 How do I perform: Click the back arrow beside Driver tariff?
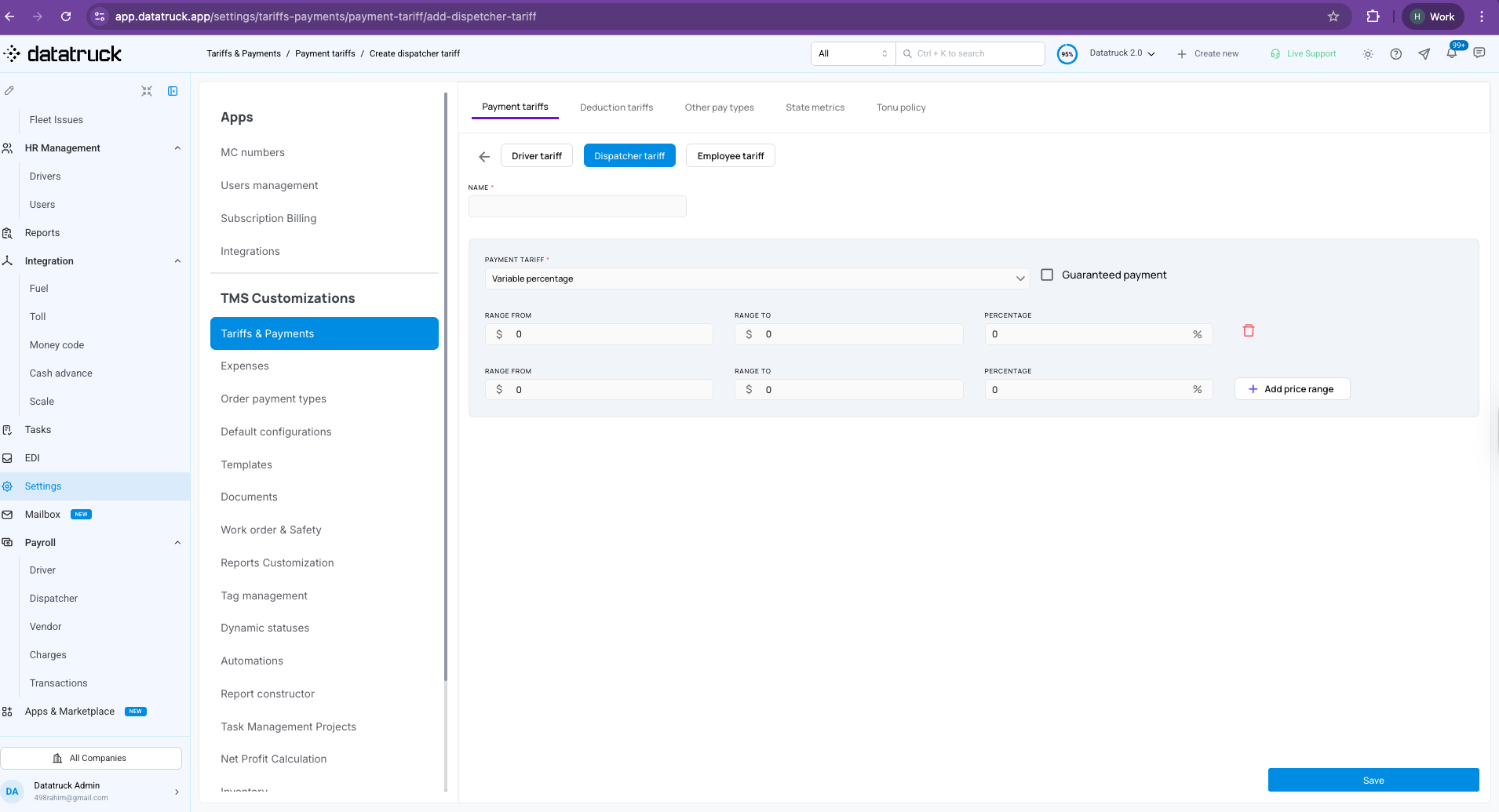[x=484, y=157]
